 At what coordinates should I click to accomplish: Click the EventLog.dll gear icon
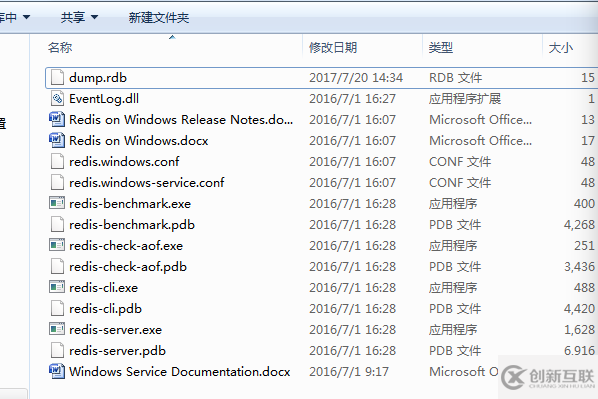click(x=57, y=98)
